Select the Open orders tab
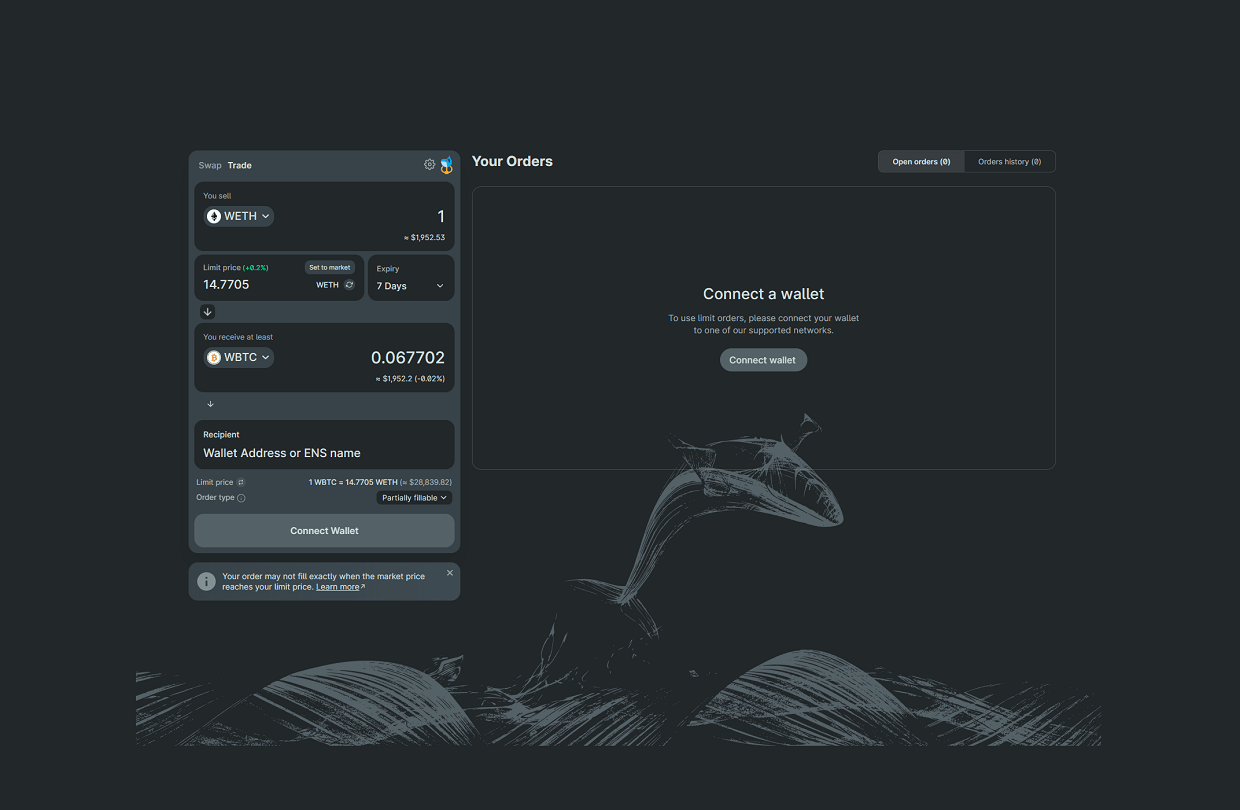This screenshot has height=810, width=1240. pos(921,162)
